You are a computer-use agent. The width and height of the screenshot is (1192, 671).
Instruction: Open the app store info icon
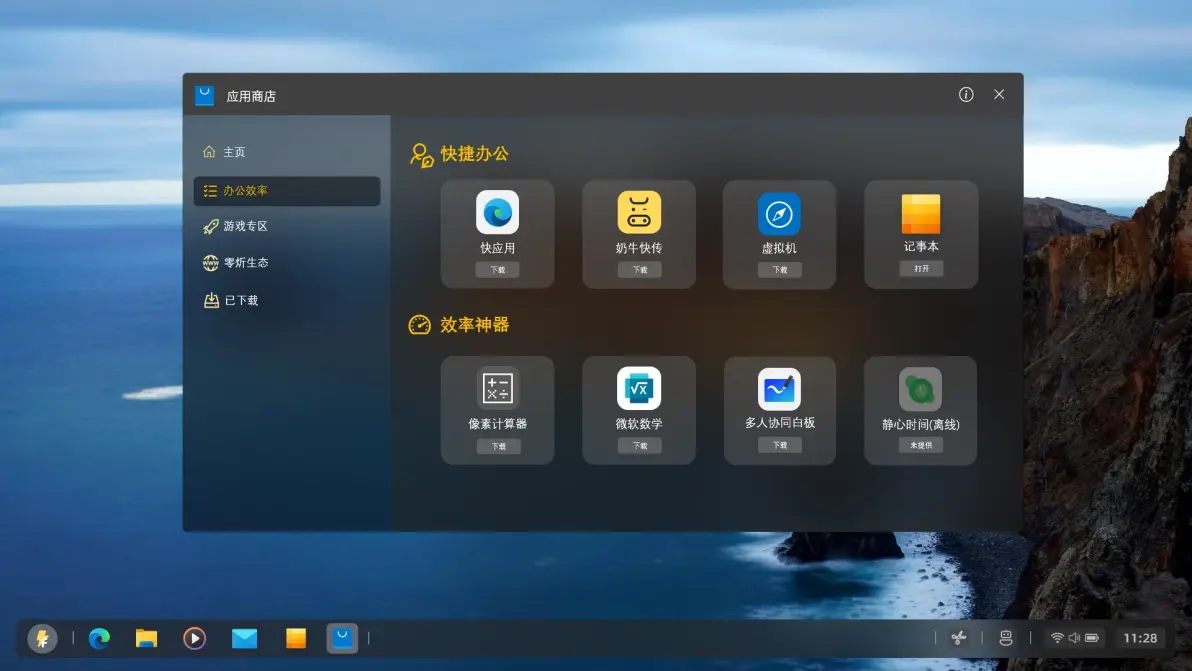click(x=965, y=94)
